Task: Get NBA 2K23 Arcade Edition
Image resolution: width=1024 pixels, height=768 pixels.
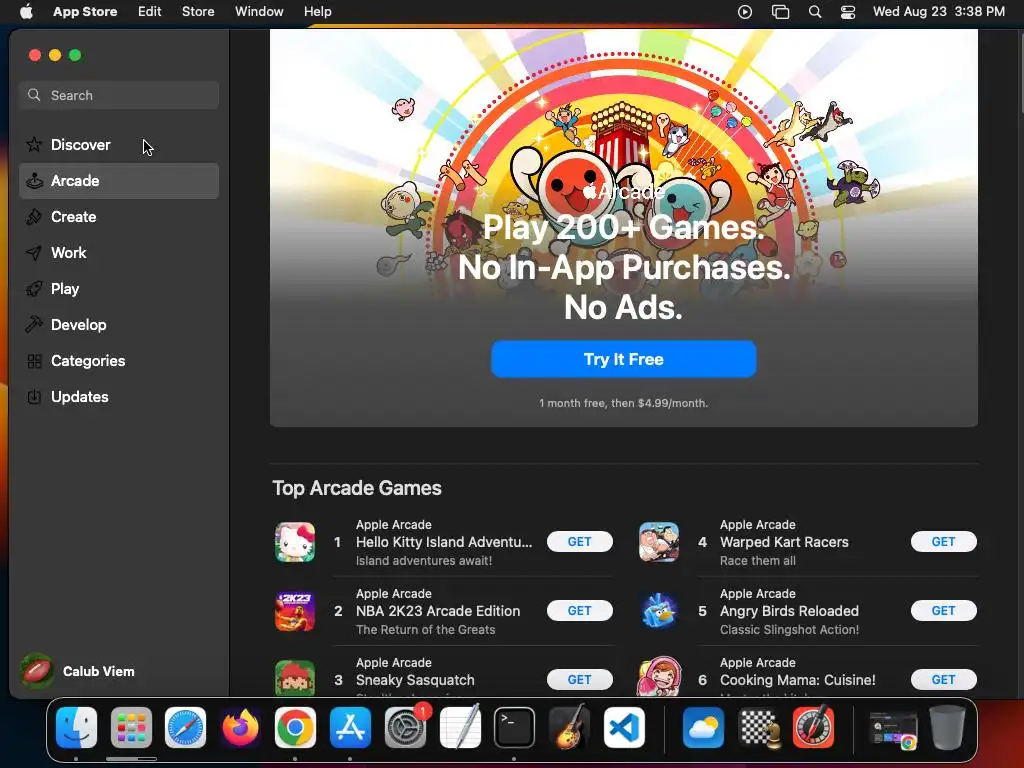Action: [579, 611]
